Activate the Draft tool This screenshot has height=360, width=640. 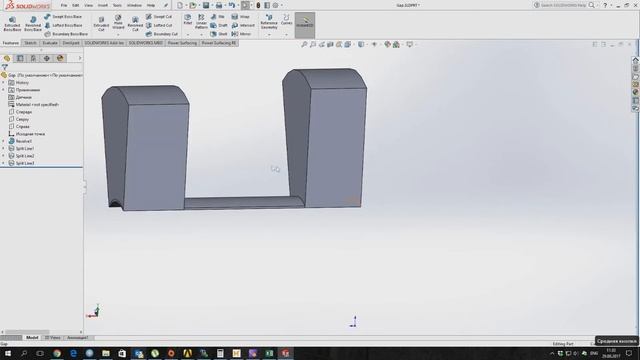click(x=219, y=25)
